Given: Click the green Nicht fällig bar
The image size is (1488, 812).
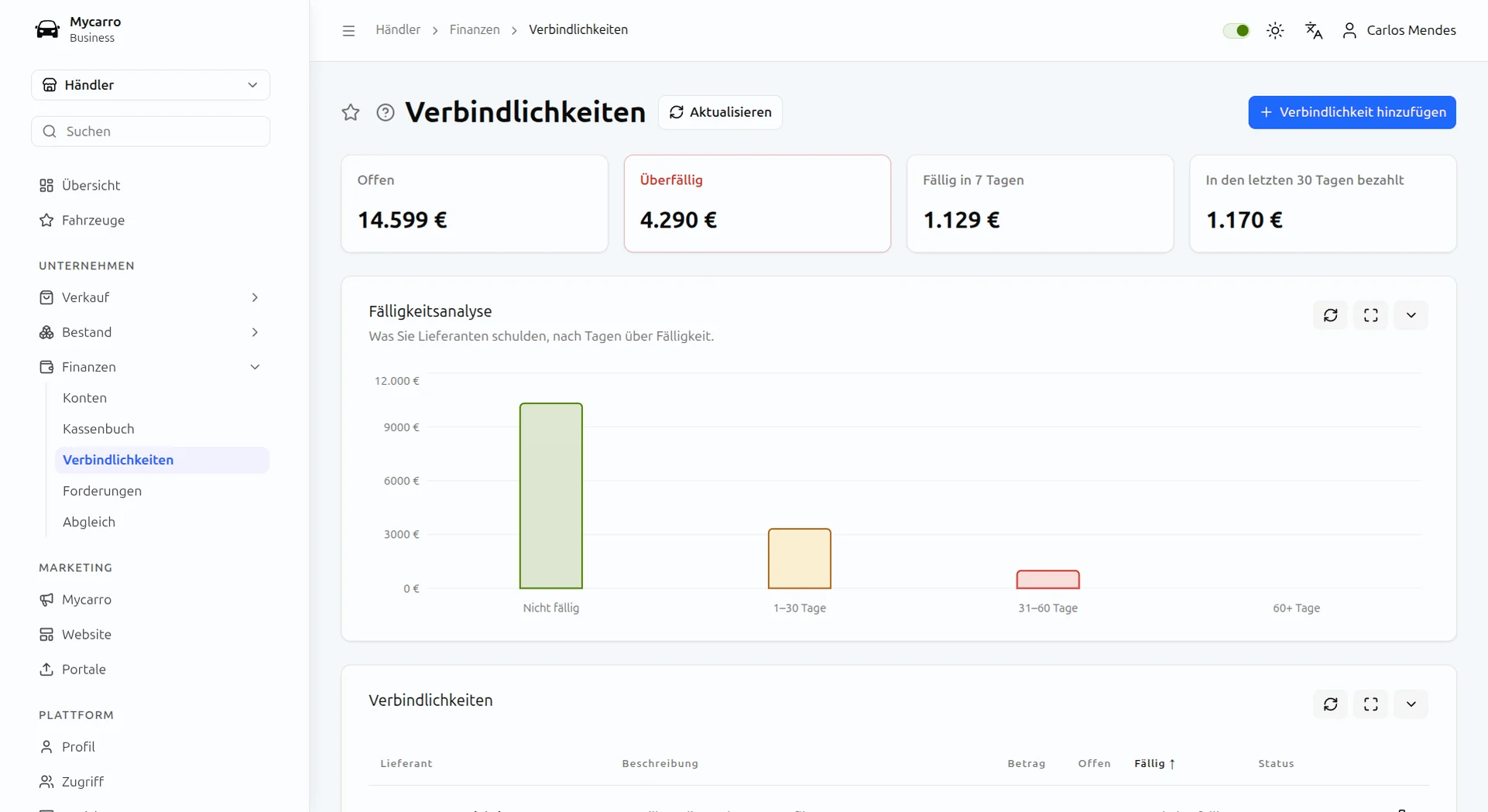Looking at the screenshot, I should (551, 495).
